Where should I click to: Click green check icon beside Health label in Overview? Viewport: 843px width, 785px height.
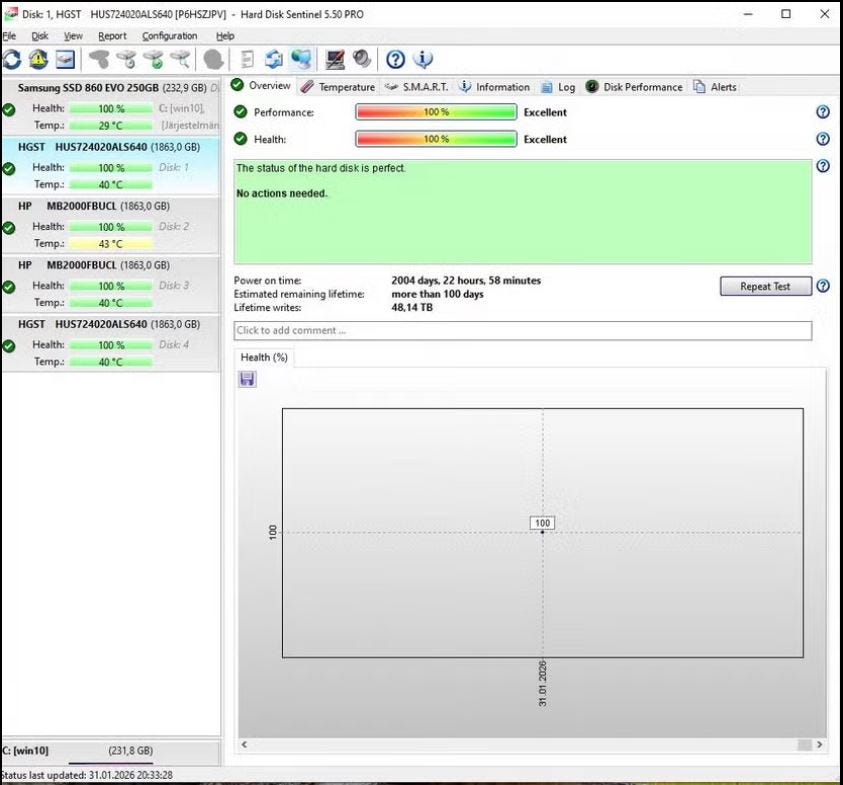point(240,139)
